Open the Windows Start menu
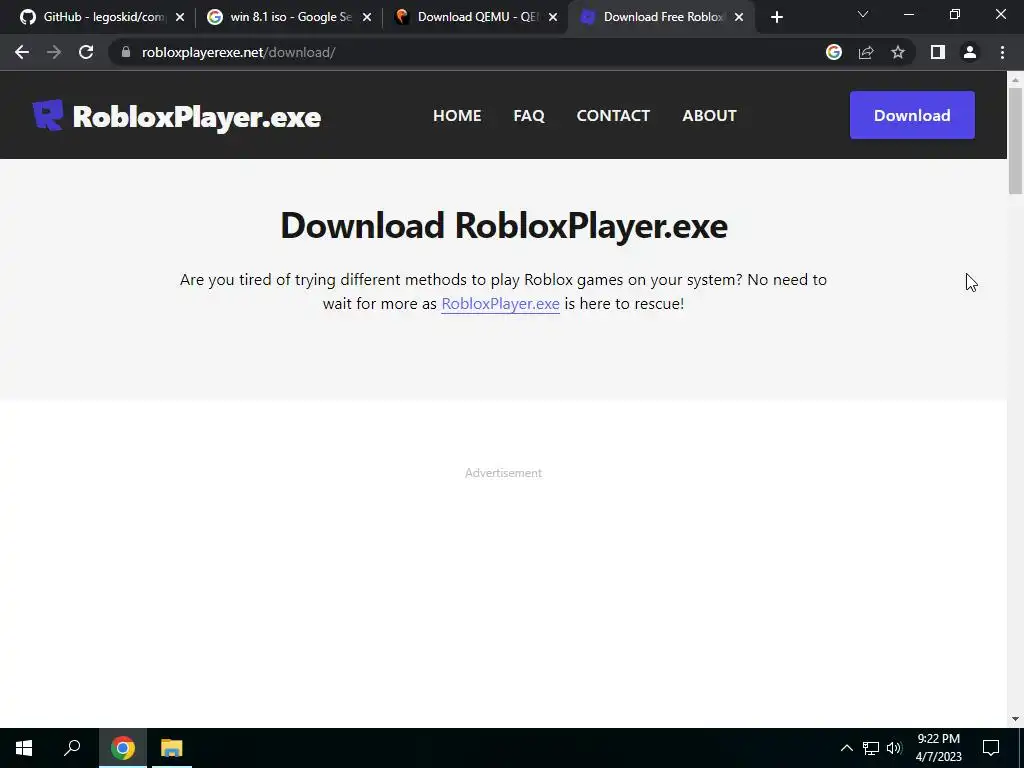The image size is (1024, 768). coord(24,748)
